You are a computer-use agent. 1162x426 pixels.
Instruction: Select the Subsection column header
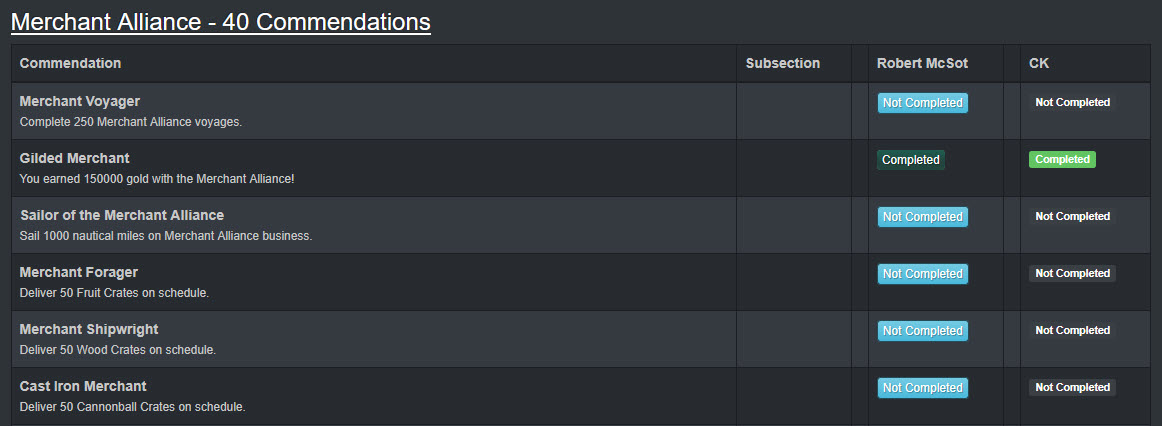point(783,64)
